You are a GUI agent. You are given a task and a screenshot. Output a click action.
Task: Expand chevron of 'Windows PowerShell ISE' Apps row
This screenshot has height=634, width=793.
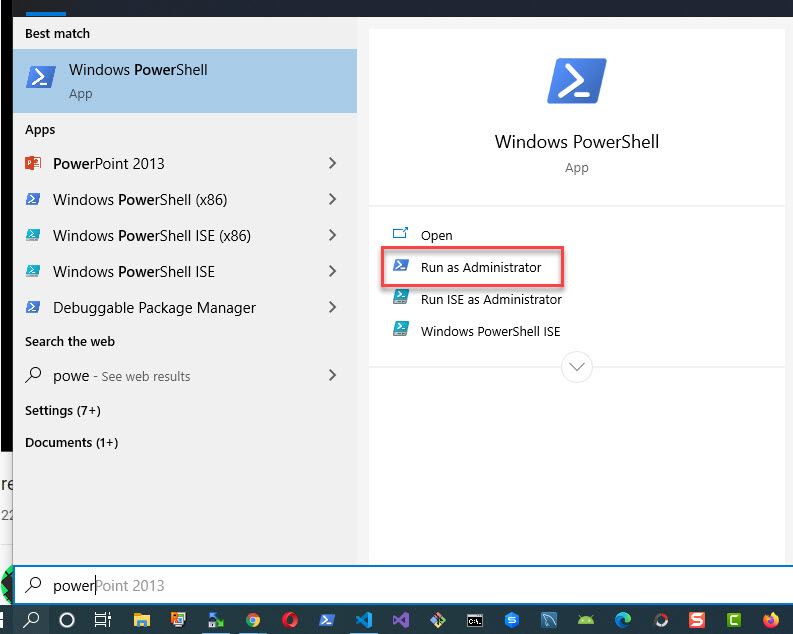click(332, 271)
